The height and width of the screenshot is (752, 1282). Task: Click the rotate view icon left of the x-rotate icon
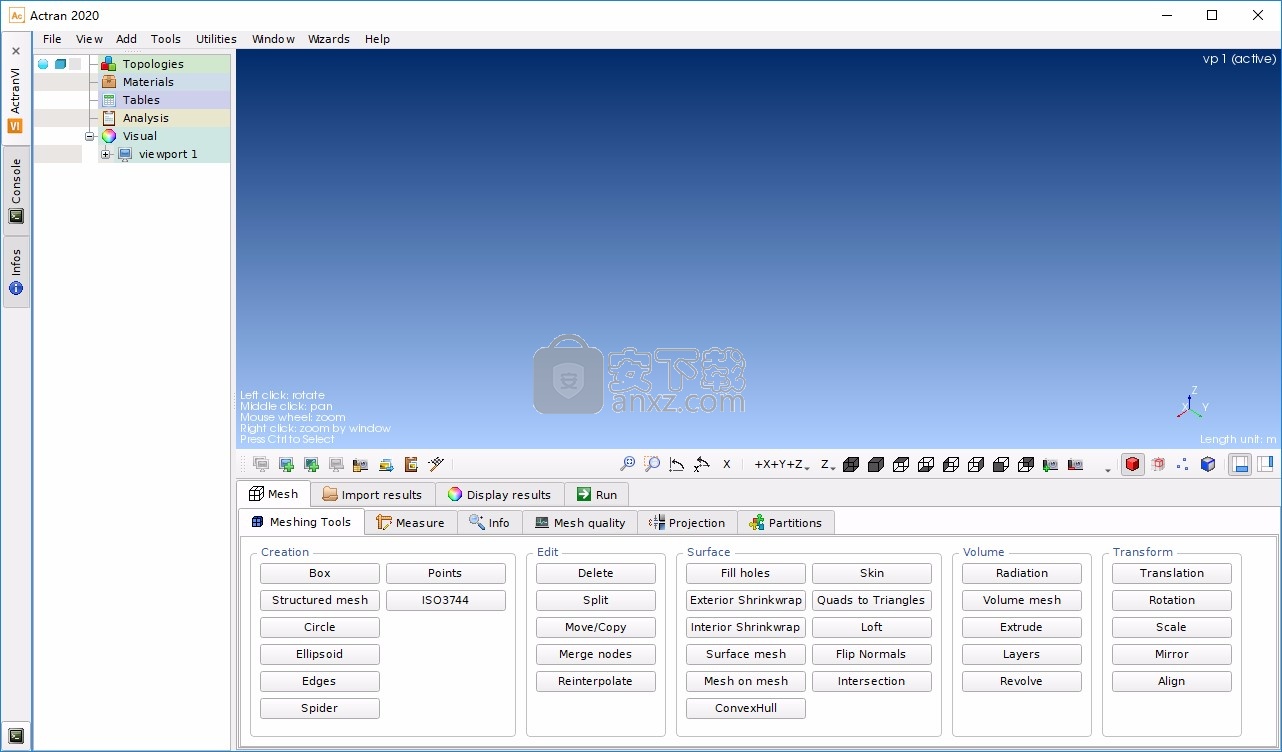677,464
